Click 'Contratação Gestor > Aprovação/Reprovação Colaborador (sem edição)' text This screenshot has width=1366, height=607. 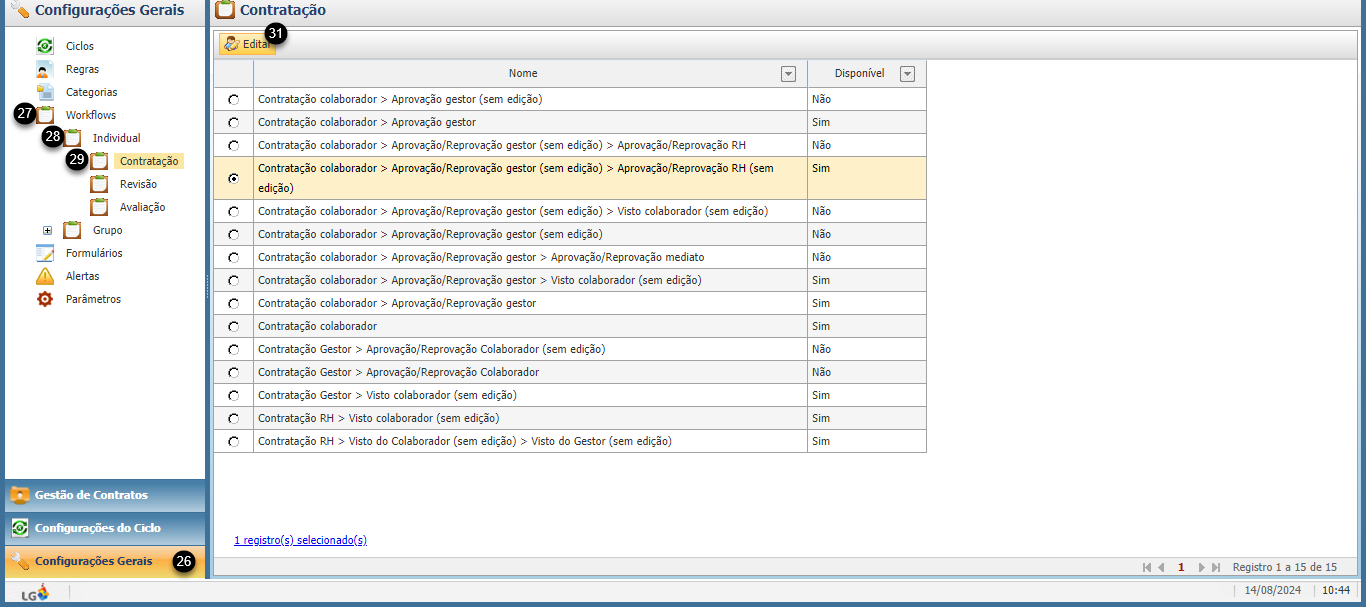point(431,349)
